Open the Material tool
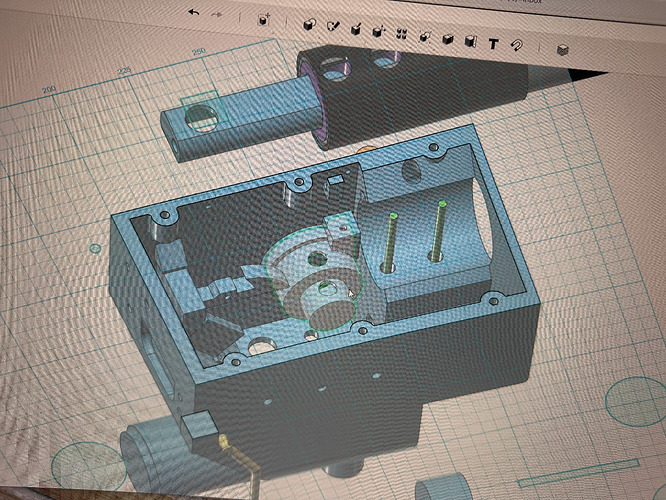Image resolution: width=666 pixels, height=500 pixels. [562, 50]
